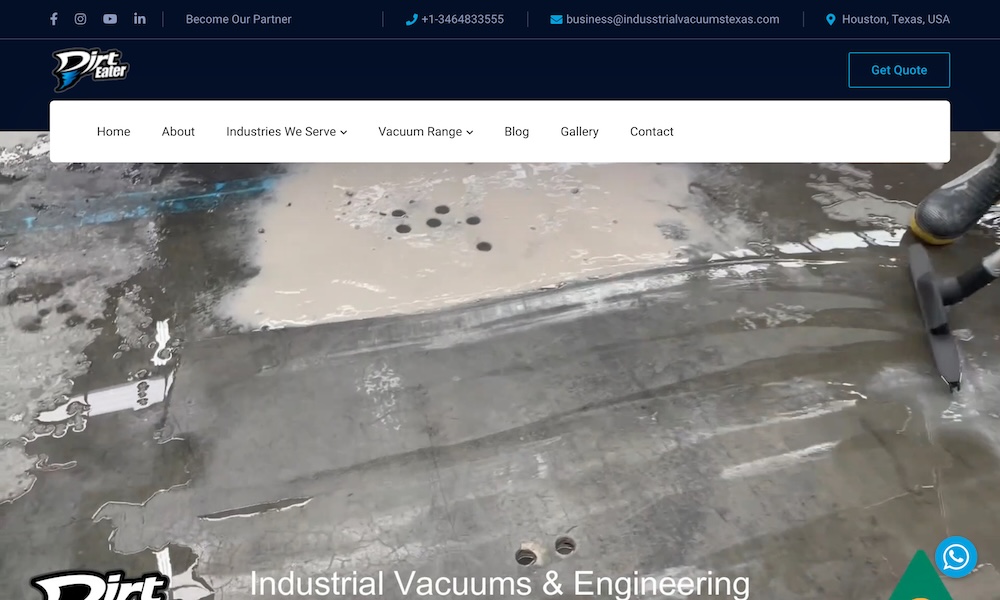This screenshot has height=600, width=1000.
Task: Click the location pin icon
Action: tap(830, 20)
